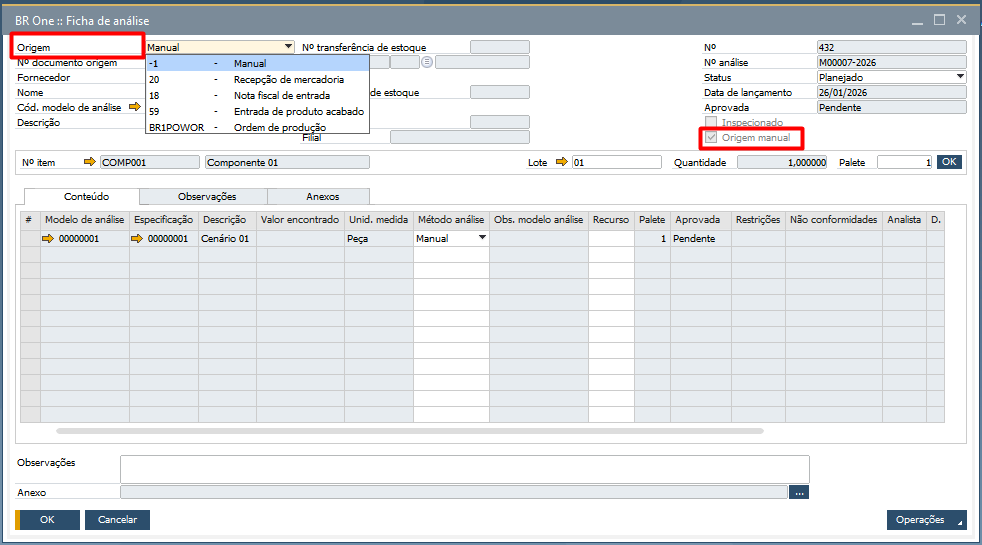Toggle the Inspecionado checkbox
Image resolution: width=982 pixels, height=545 pixels.
[711, 122]
